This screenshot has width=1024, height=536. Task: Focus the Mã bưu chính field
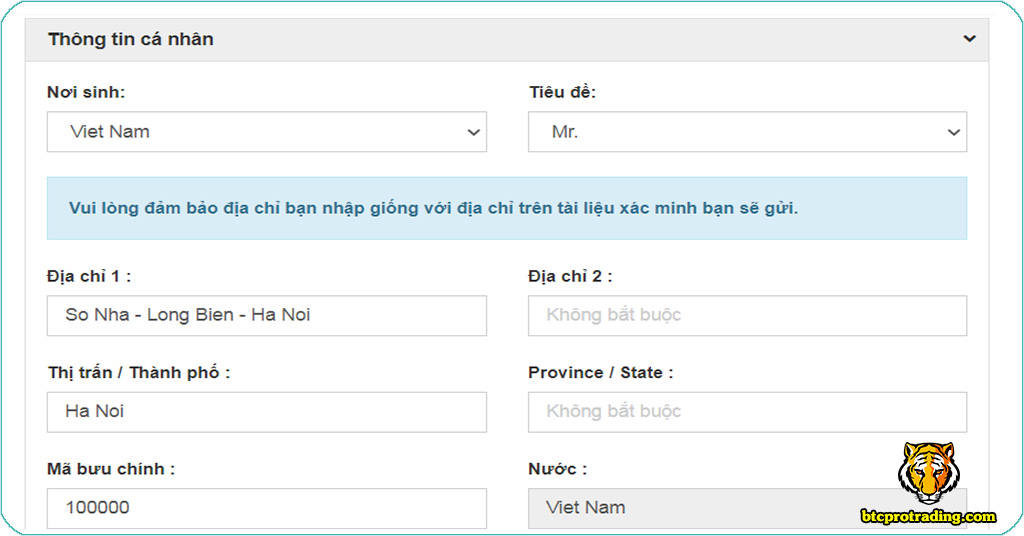266,507
